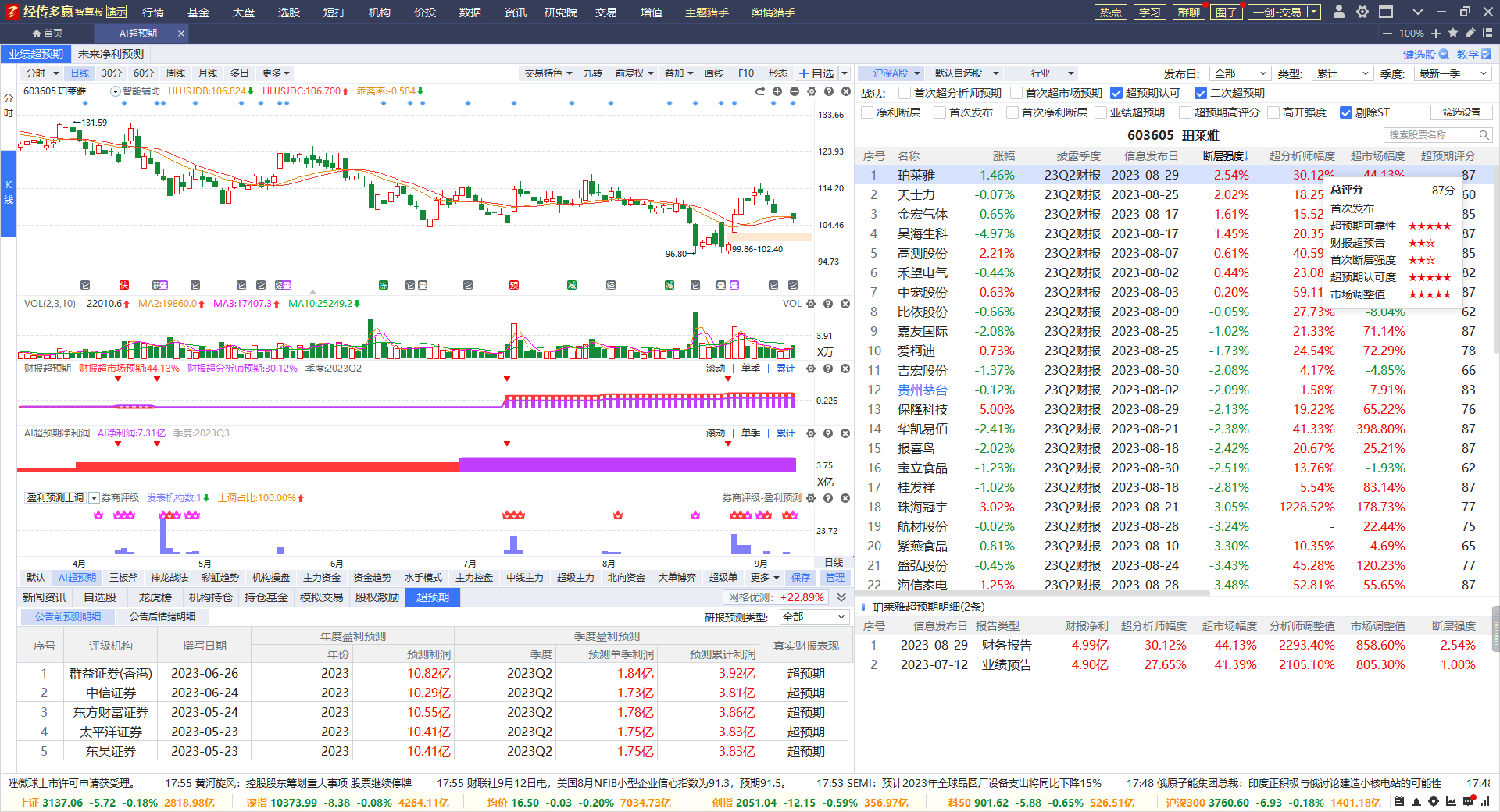Uncheck 剔除ST checkbox
This screenshot has width=1500, height=812.
tap(1346, 112)
